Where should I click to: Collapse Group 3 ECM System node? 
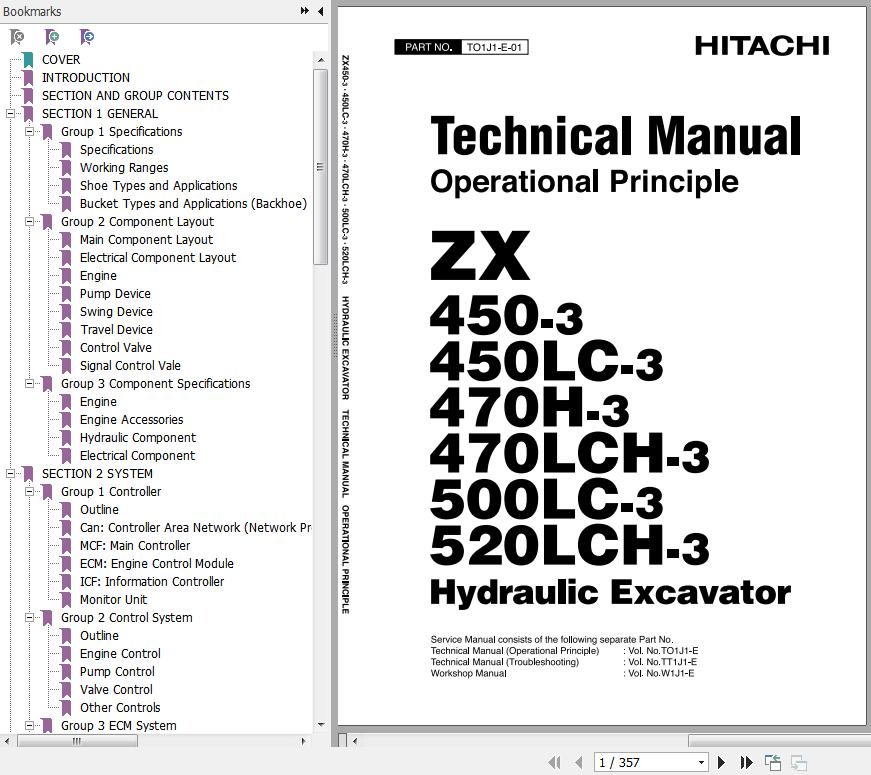coord(29,726)
